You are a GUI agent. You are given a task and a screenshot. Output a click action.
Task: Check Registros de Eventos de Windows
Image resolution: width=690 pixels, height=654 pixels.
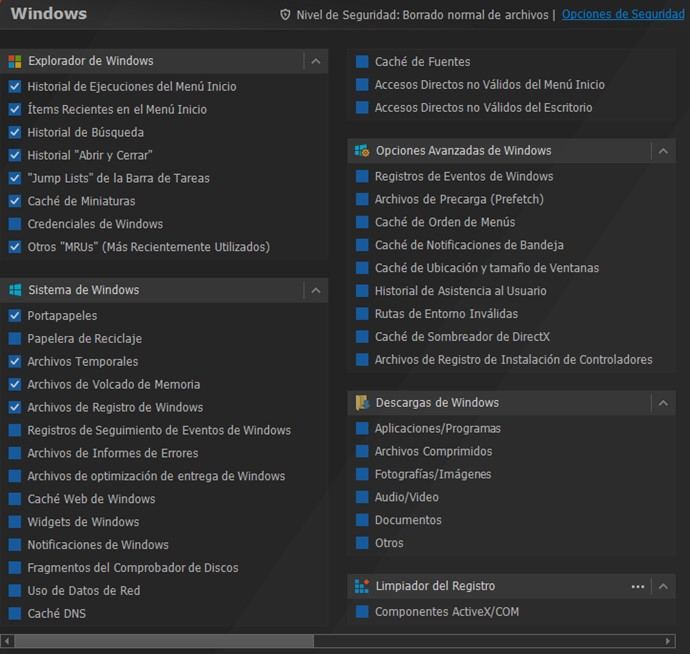pos(362,176)
